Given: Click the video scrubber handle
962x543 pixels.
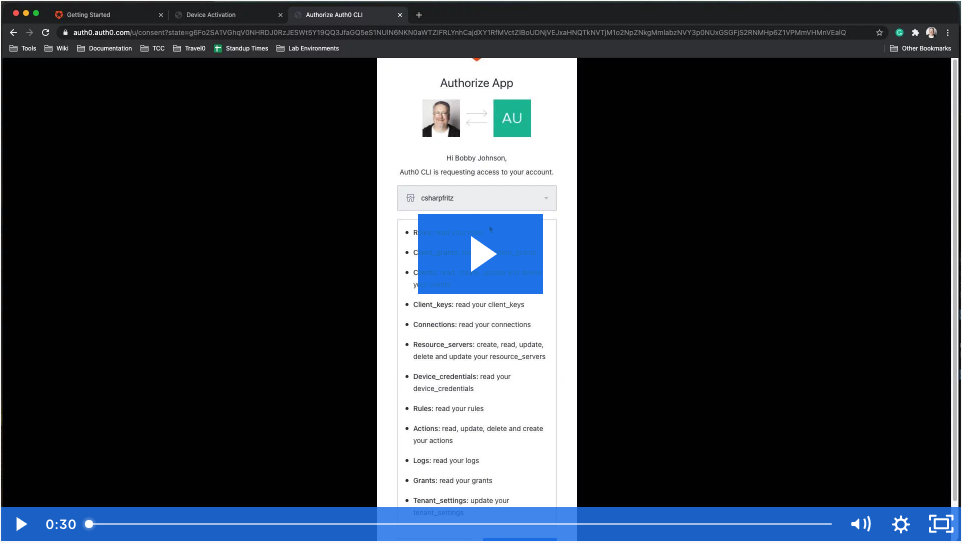Looking at the screenshot, I should click(89, 524).
